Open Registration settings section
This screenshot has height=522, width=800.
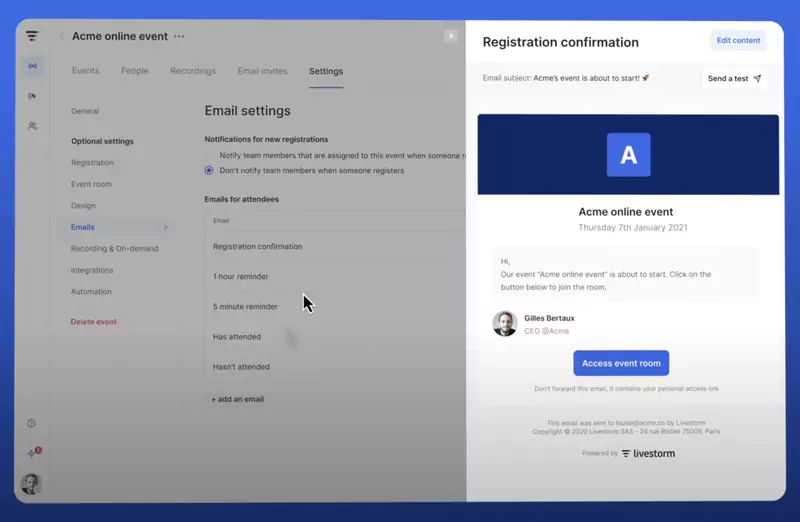point(92,162)
